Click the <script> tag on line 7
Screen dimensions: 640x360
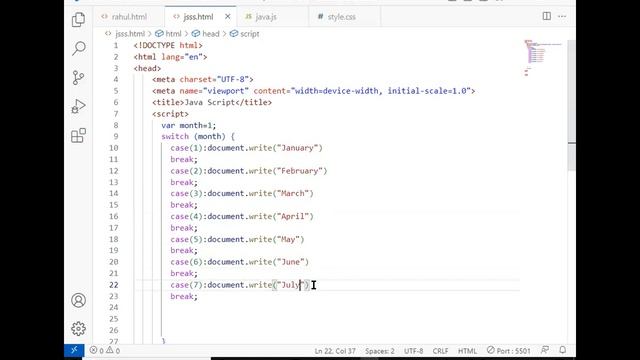point(170,114)
